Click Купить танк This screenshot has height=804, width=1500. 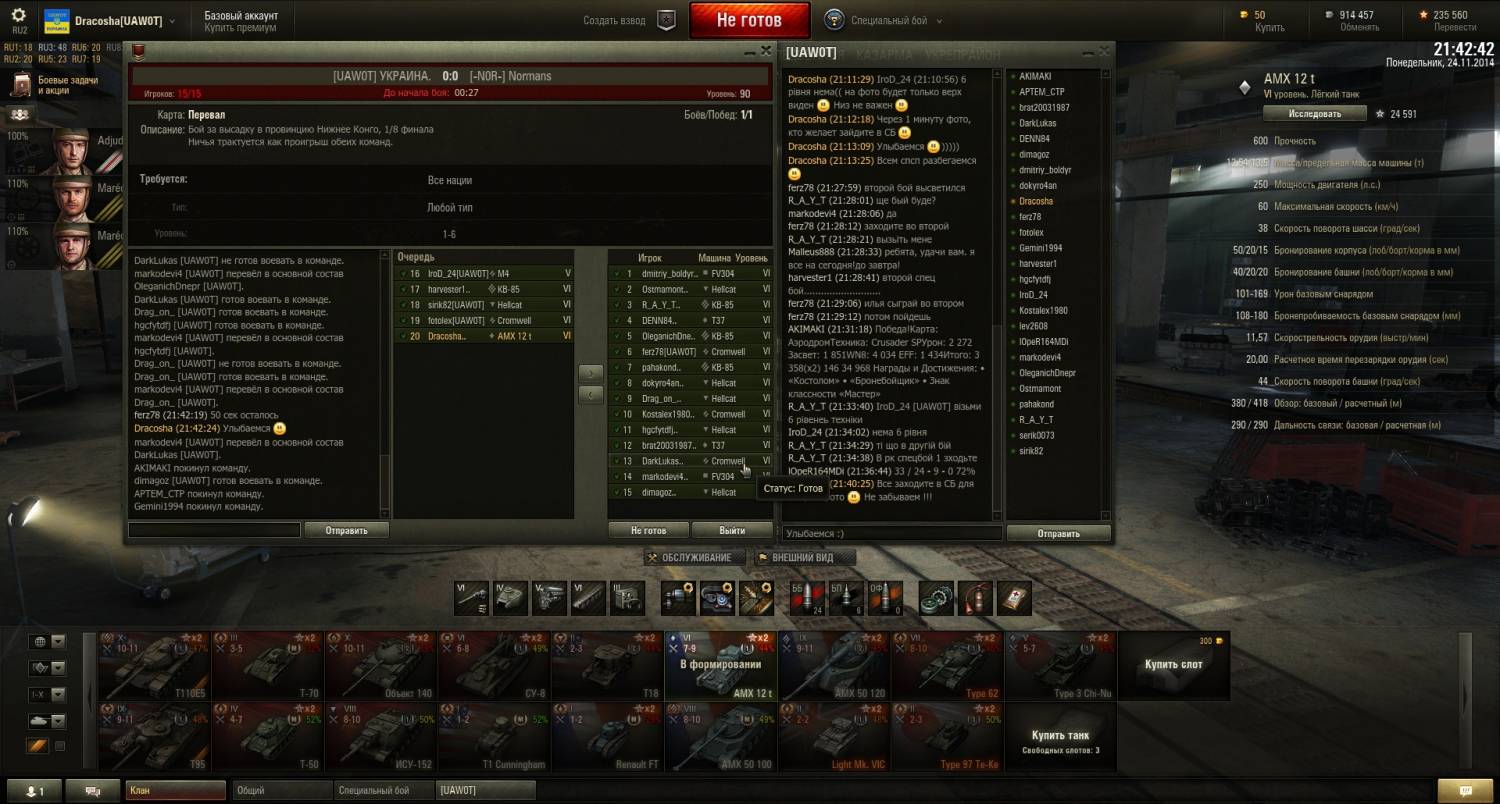tap(1060, 736)
